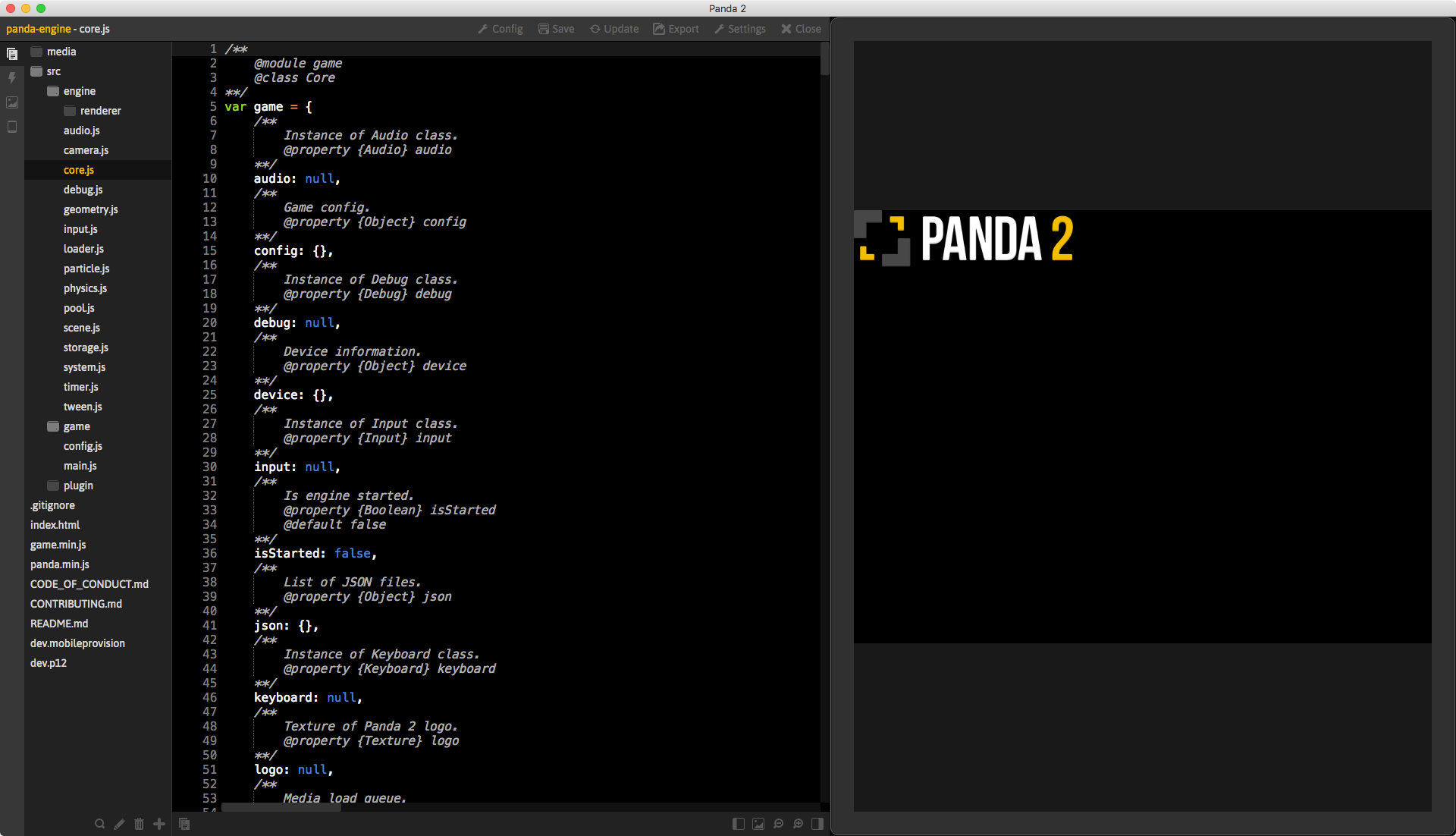Click the delete trash icon
Viewport: 1456px width, 836px height.
(139, 824)
